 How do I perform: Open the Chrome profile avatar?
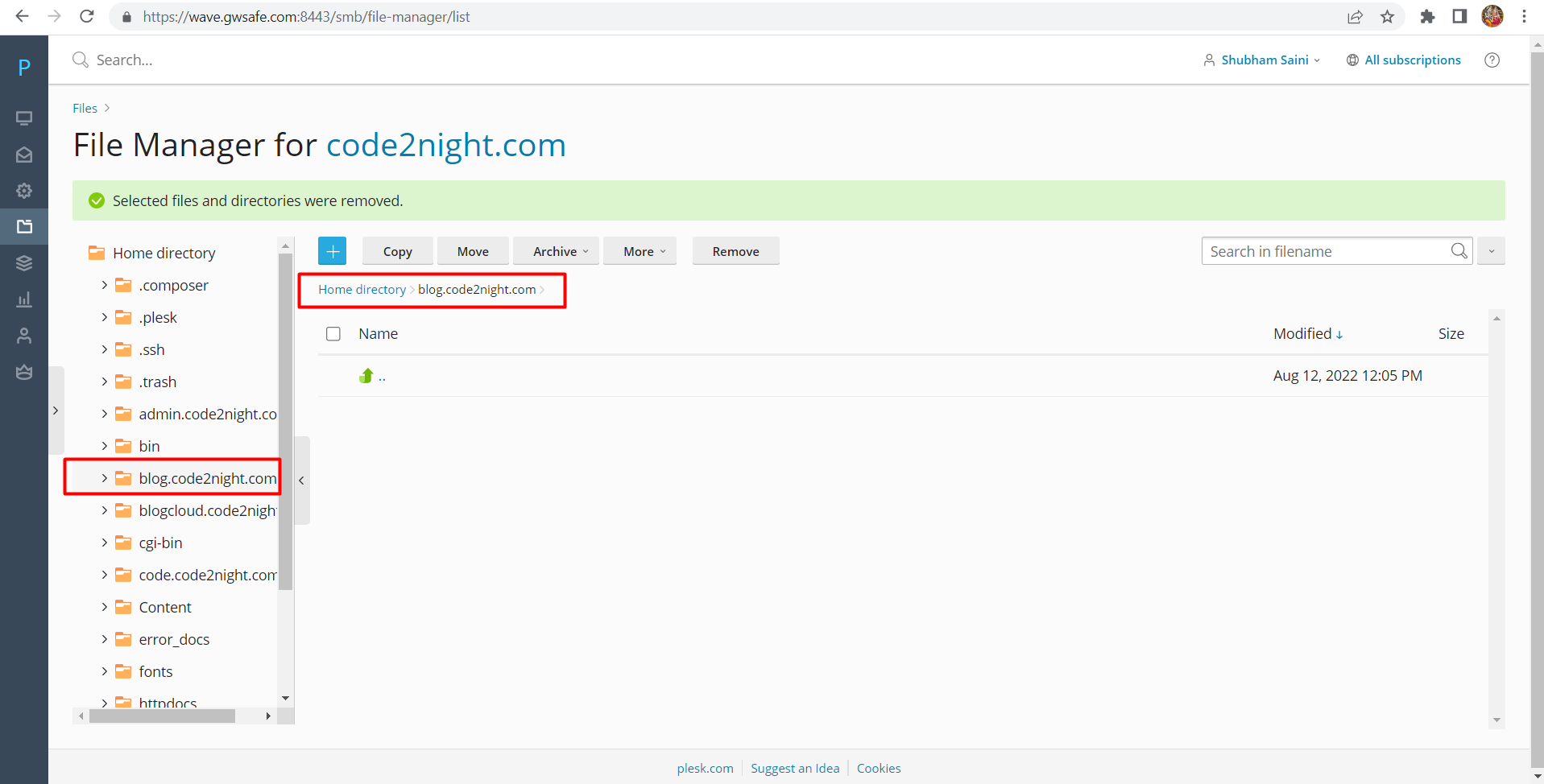pyautogui.click(x=1492, y=16)
